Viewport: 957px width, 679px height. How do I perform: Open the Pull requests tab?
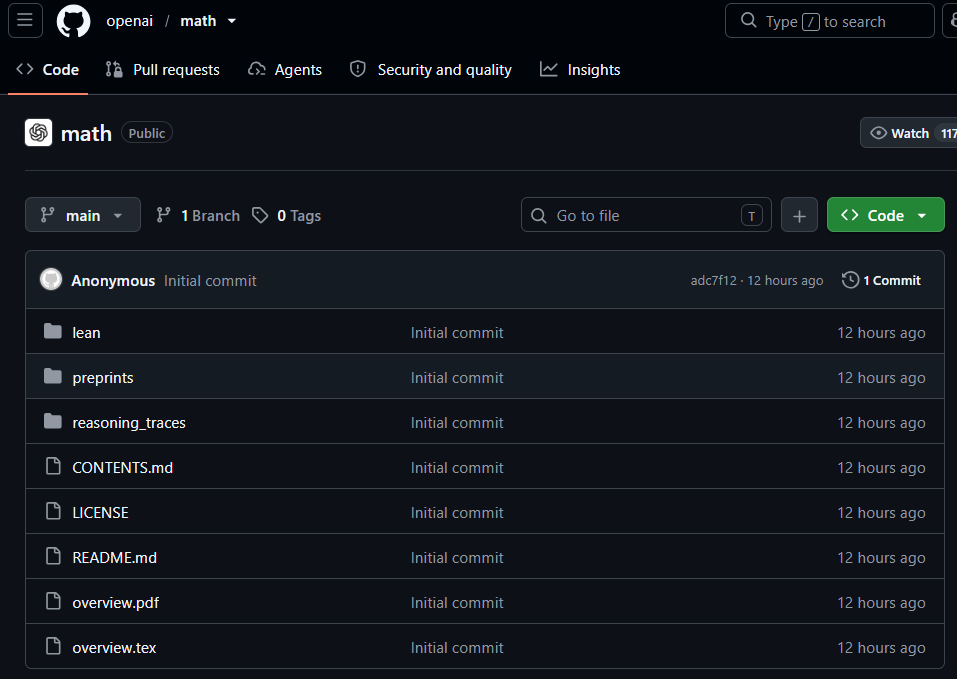(162, 70)
